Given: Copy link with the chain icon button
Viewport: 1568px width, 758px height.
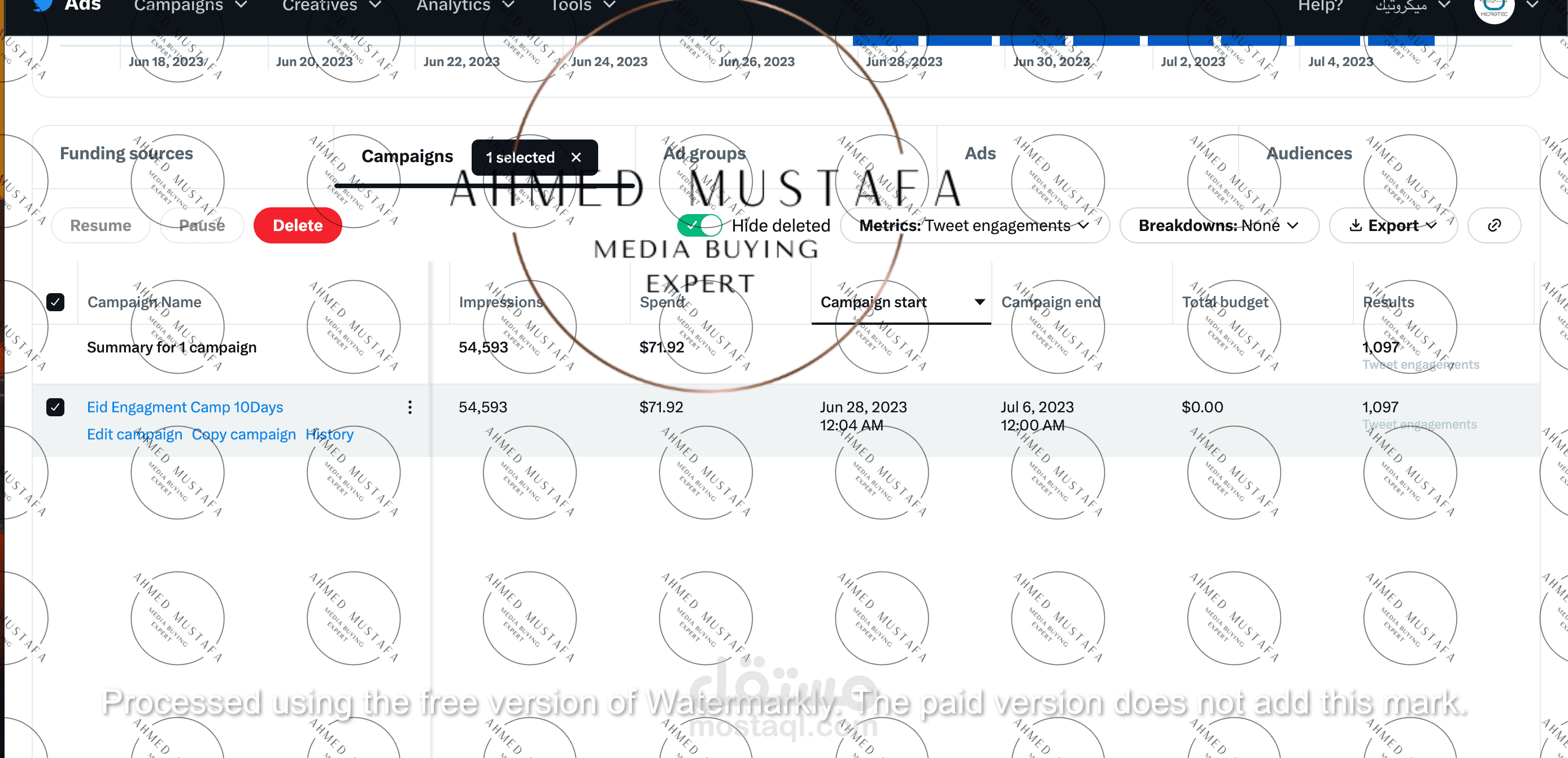Looking at the screenshot, I should 1494,225.
